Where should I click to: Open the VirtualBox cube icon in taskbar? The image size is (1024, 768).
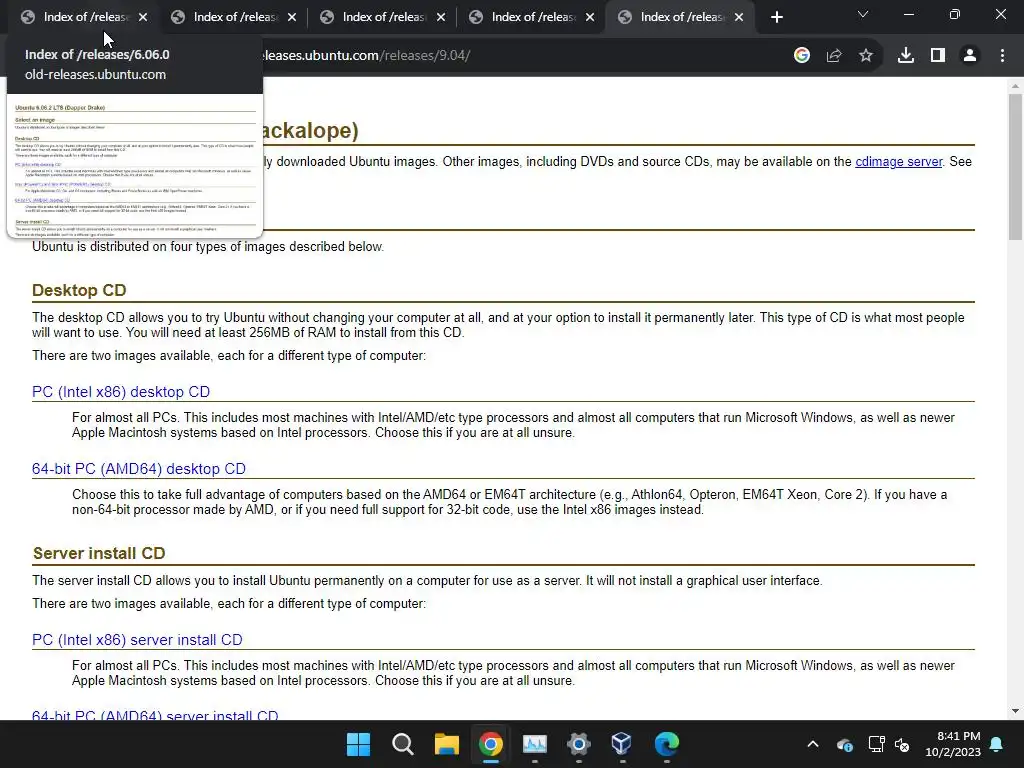coord(622,744)
